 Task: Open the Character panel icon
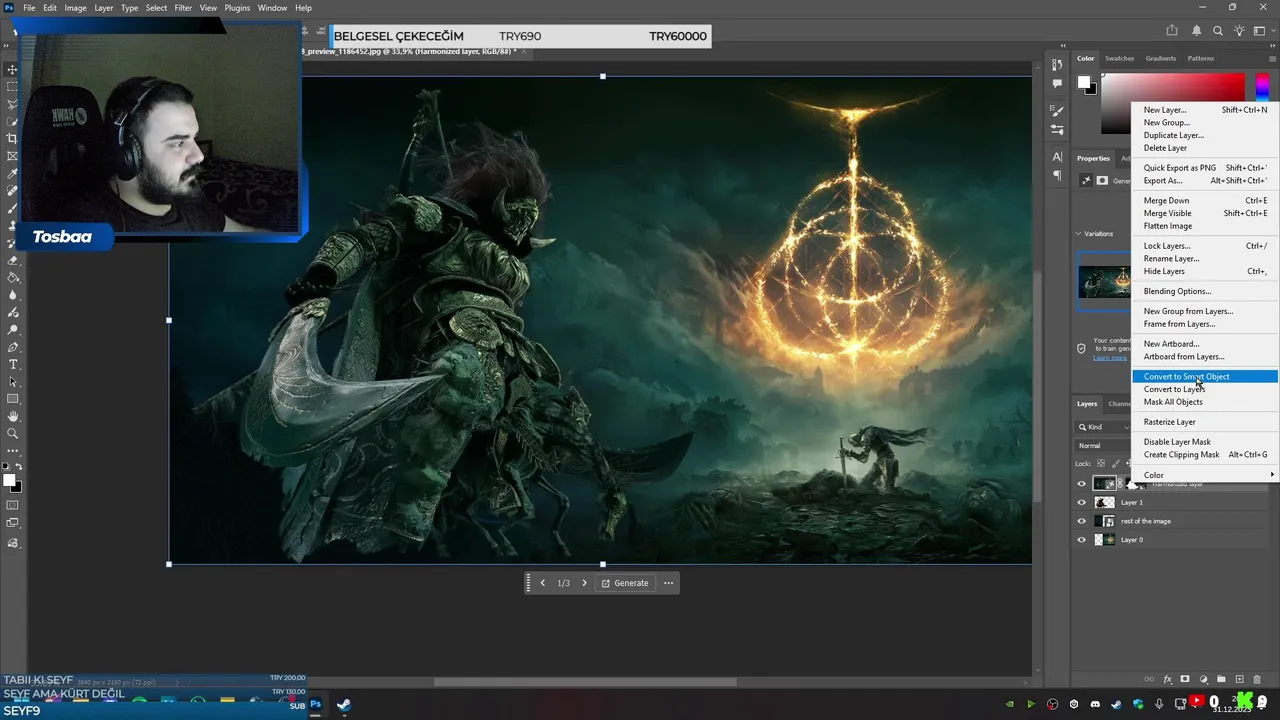(x=1057, y=157)
